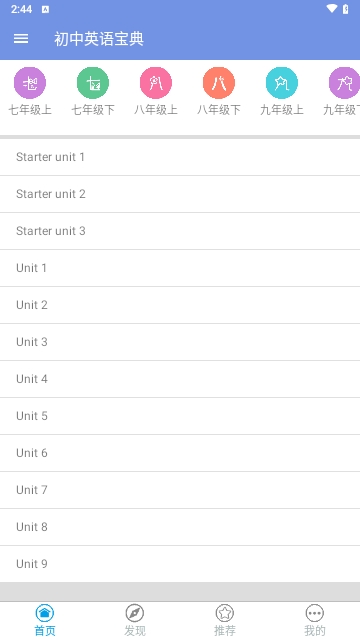This screenshot has height=640, width=360.
Task: Select Starter unit 3 entry
Action: click(x=180, y=231)
